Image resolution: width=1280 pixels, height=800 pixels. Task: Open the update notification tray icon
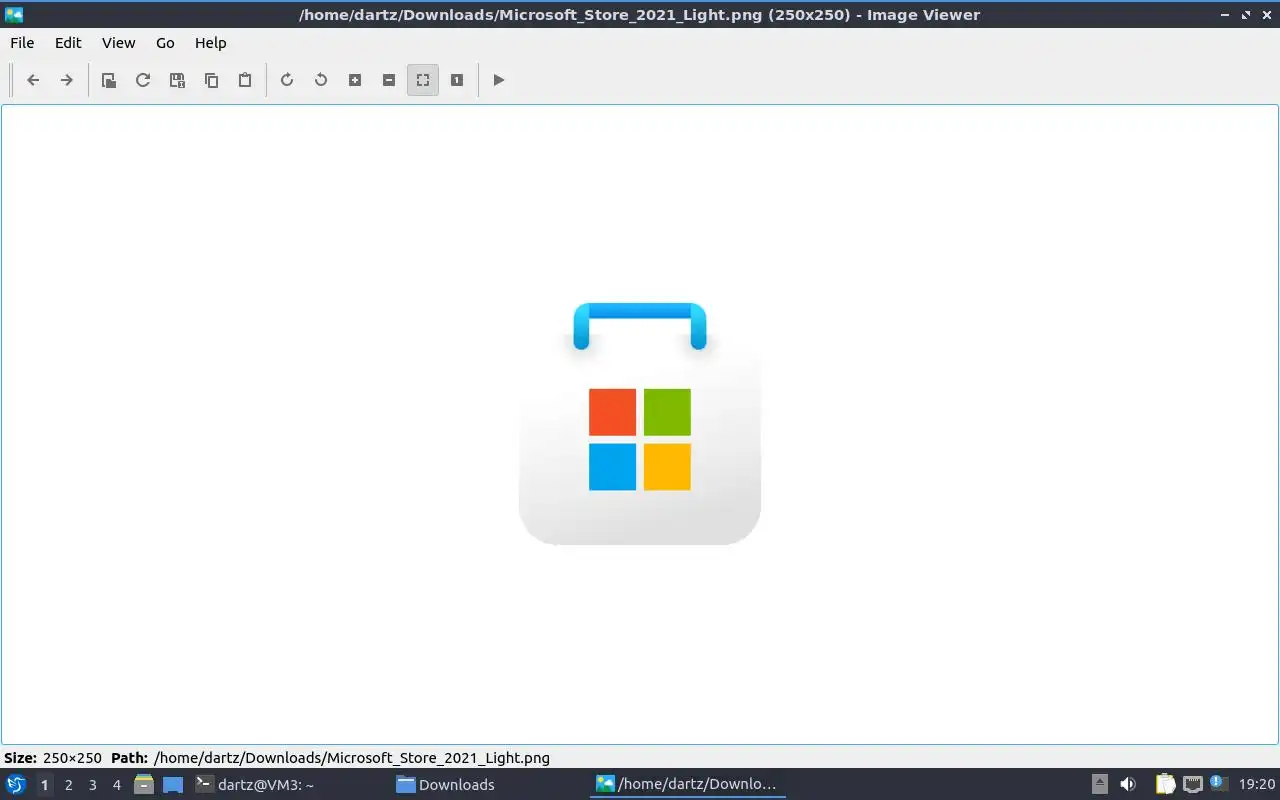[1218, 783]
